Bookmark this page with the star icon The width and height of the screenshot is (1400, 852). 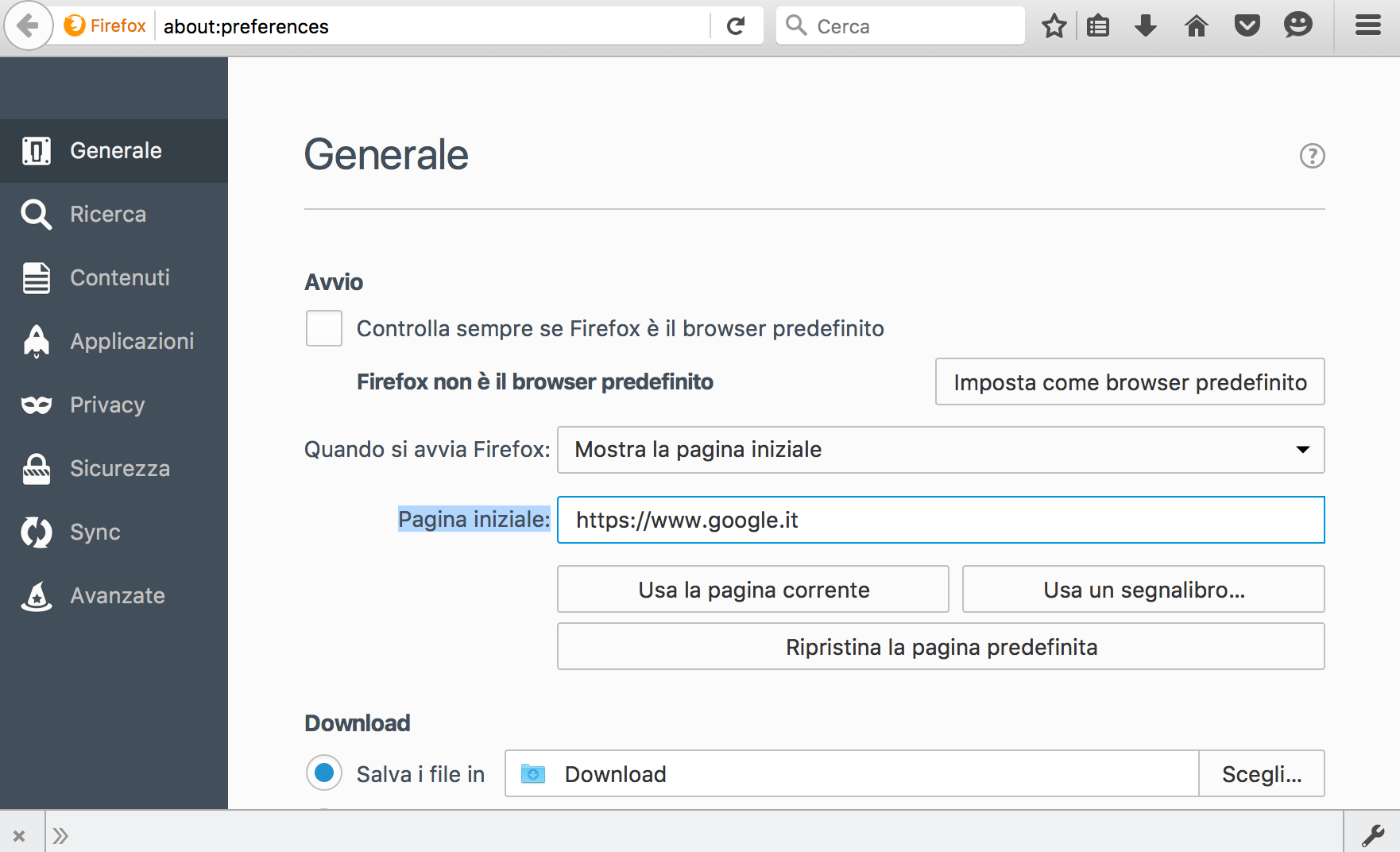click(1054, 26)
